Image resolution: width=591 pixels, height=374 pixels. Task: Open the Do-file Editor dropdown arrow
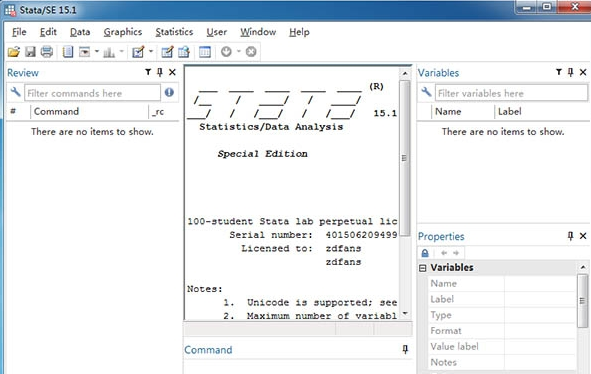pos(151,51)
